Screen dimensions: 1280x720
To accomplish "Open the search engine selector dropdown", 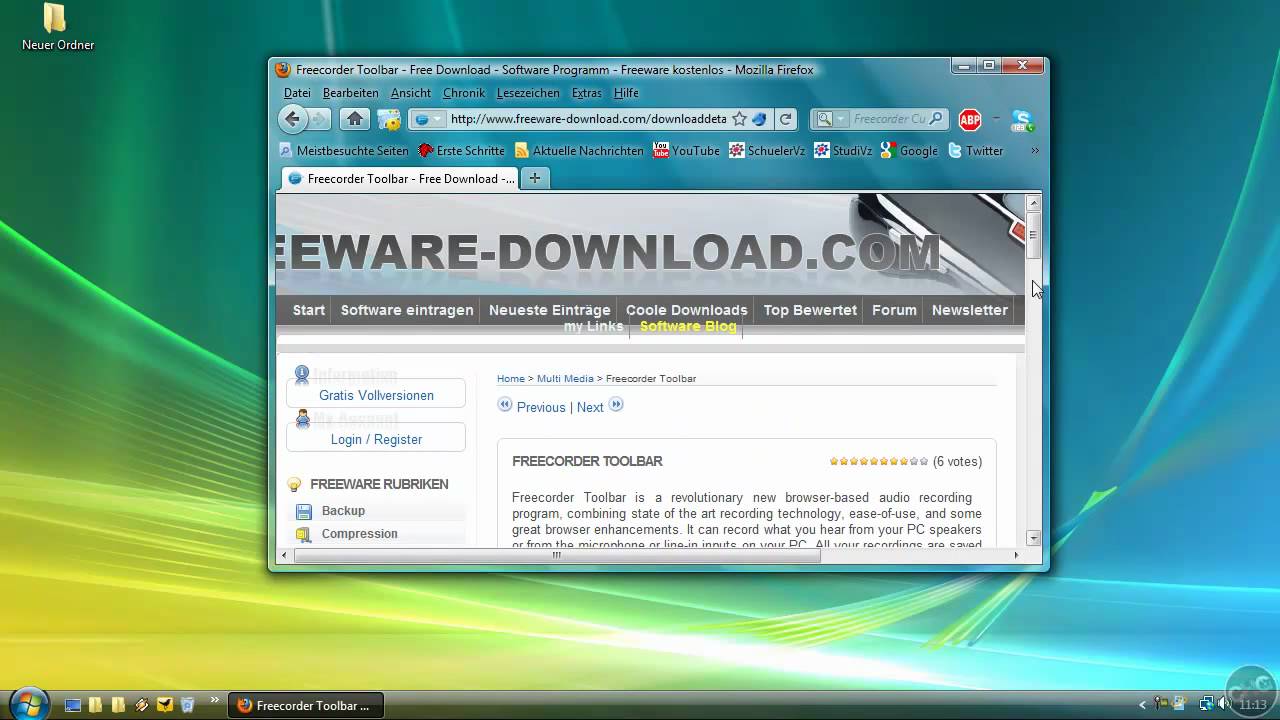I will tap(841, 119).
